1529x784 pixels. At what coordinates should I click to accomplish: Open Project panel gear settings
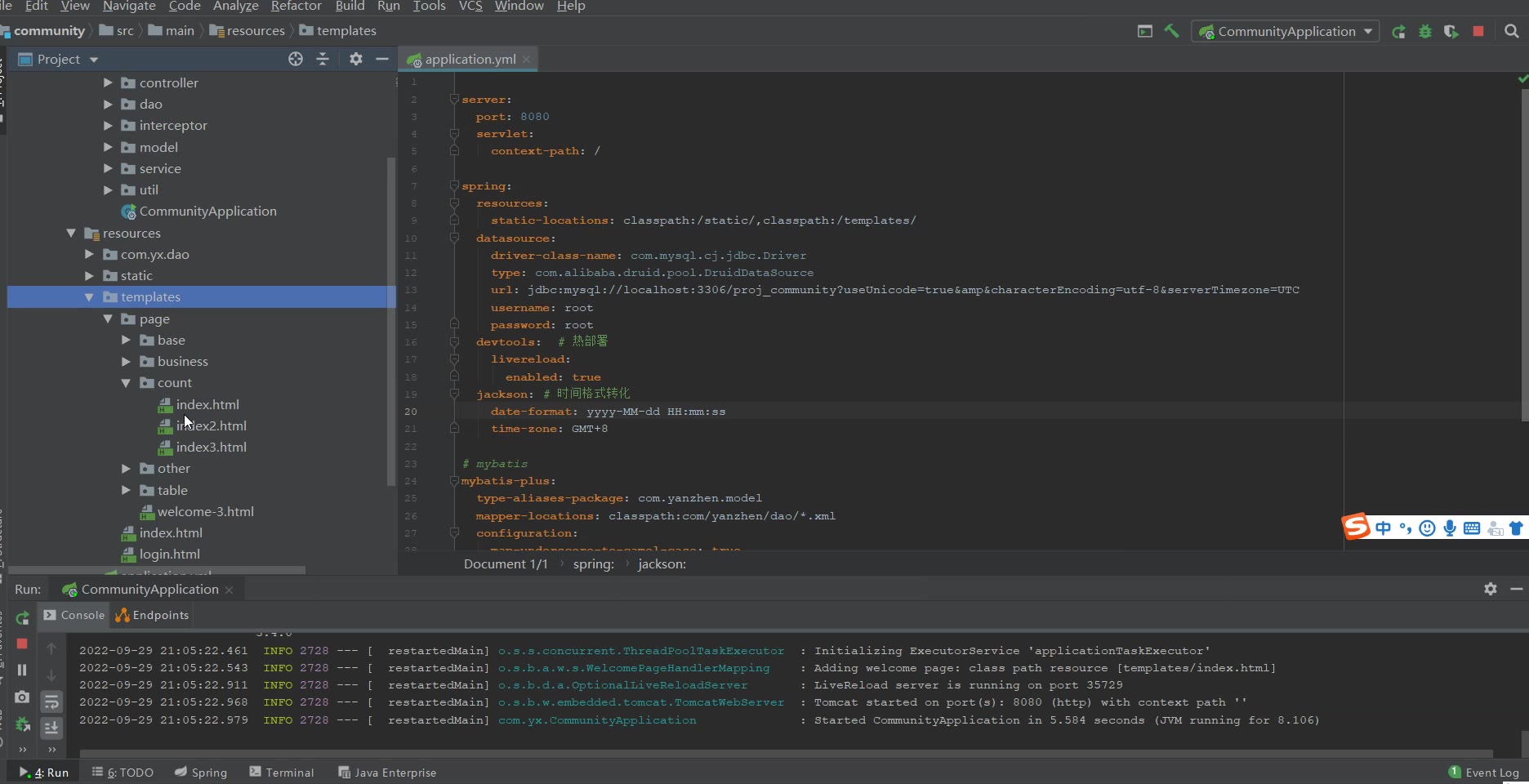[355, 59]
